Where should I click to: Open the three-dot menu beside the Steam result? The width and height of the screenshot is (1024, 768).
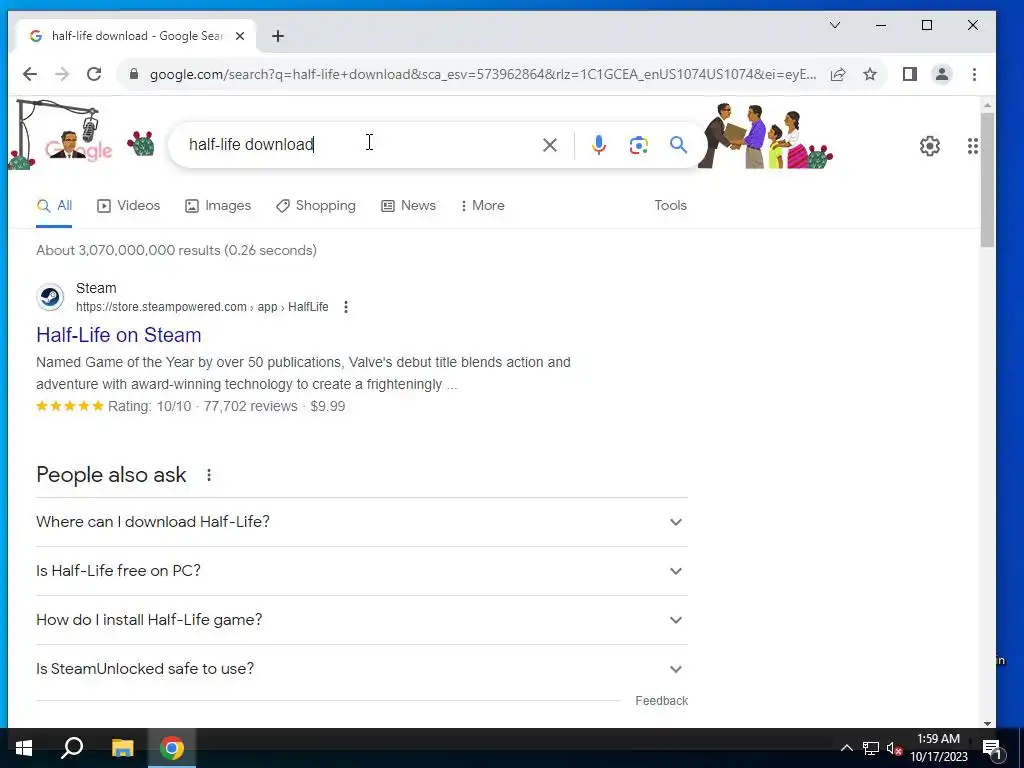tap(345, 307)
